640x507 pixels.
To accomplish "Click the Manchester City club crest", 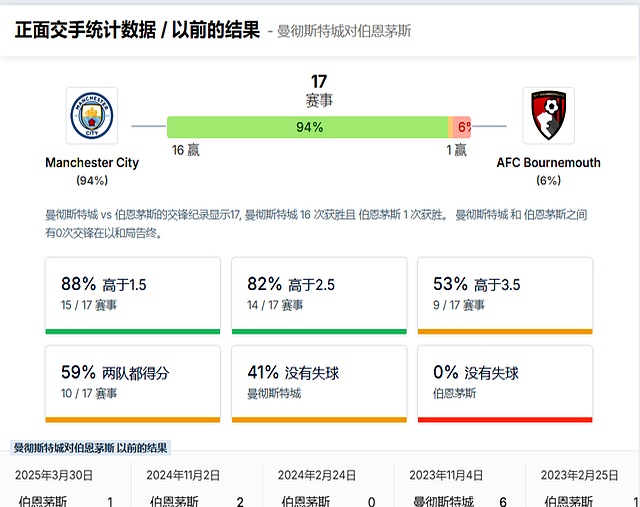I will [92, 116].
